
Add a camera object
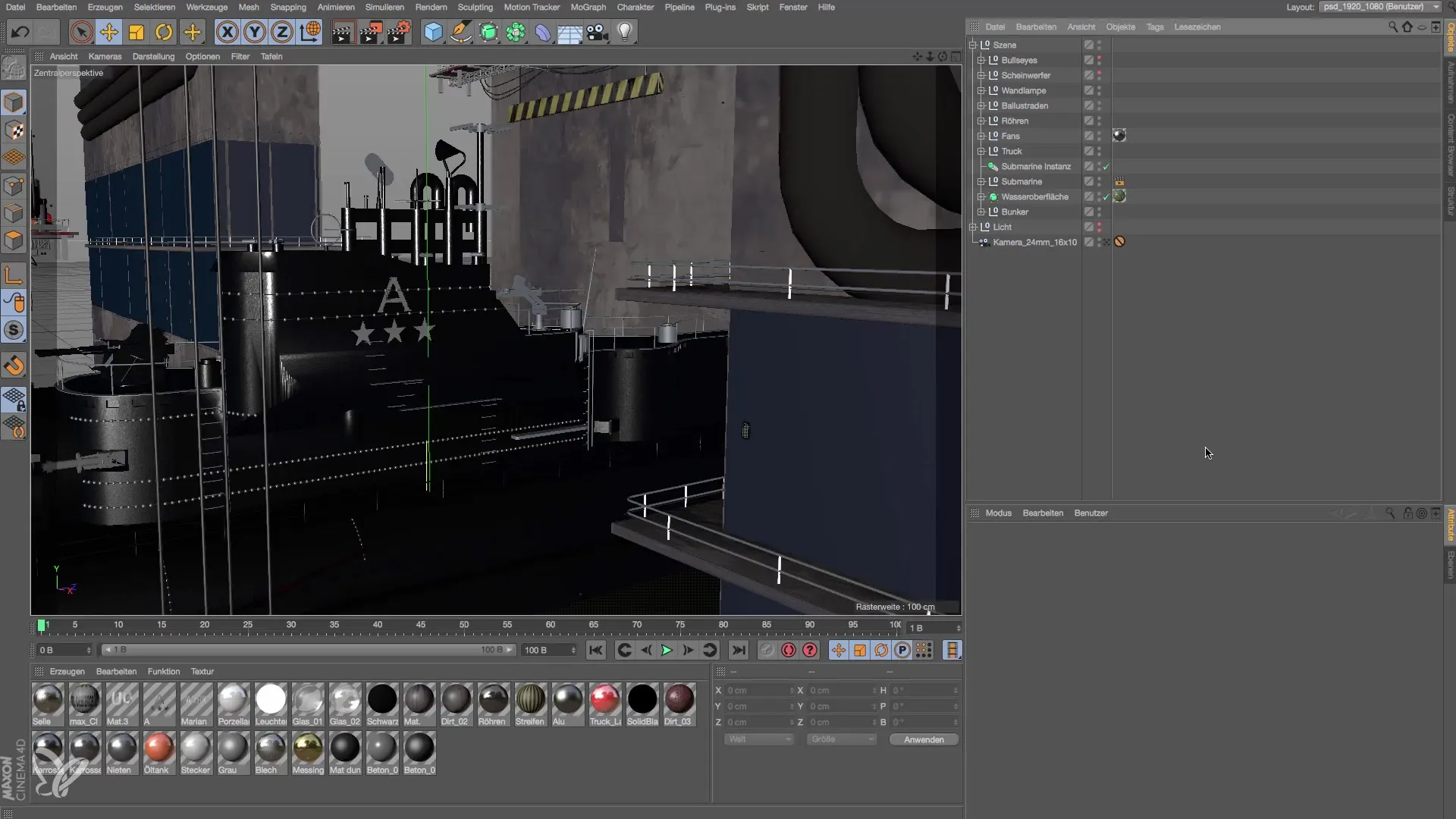click(598, 32)
